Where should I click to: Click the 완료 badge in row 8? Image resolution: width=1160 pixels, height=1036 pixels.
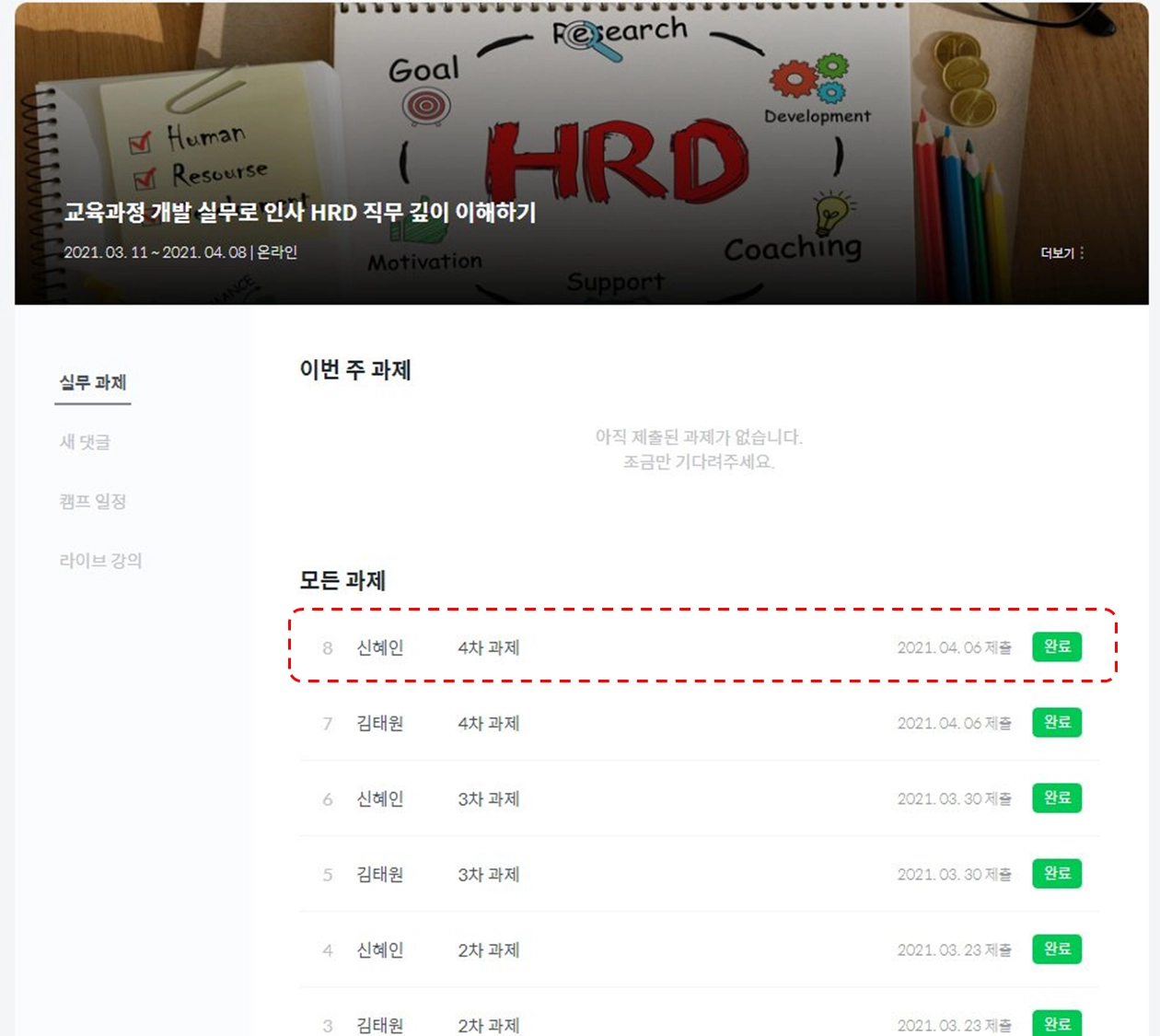coord(1057,646)
